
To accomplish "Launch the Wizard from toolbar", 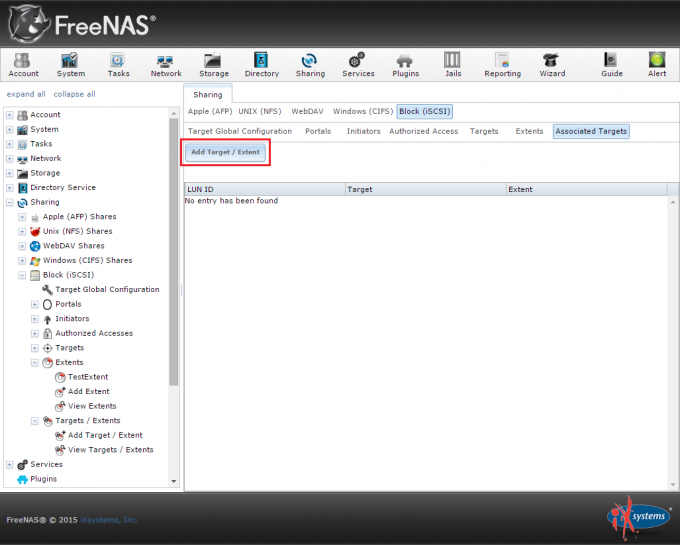I will tap(552, 65).
